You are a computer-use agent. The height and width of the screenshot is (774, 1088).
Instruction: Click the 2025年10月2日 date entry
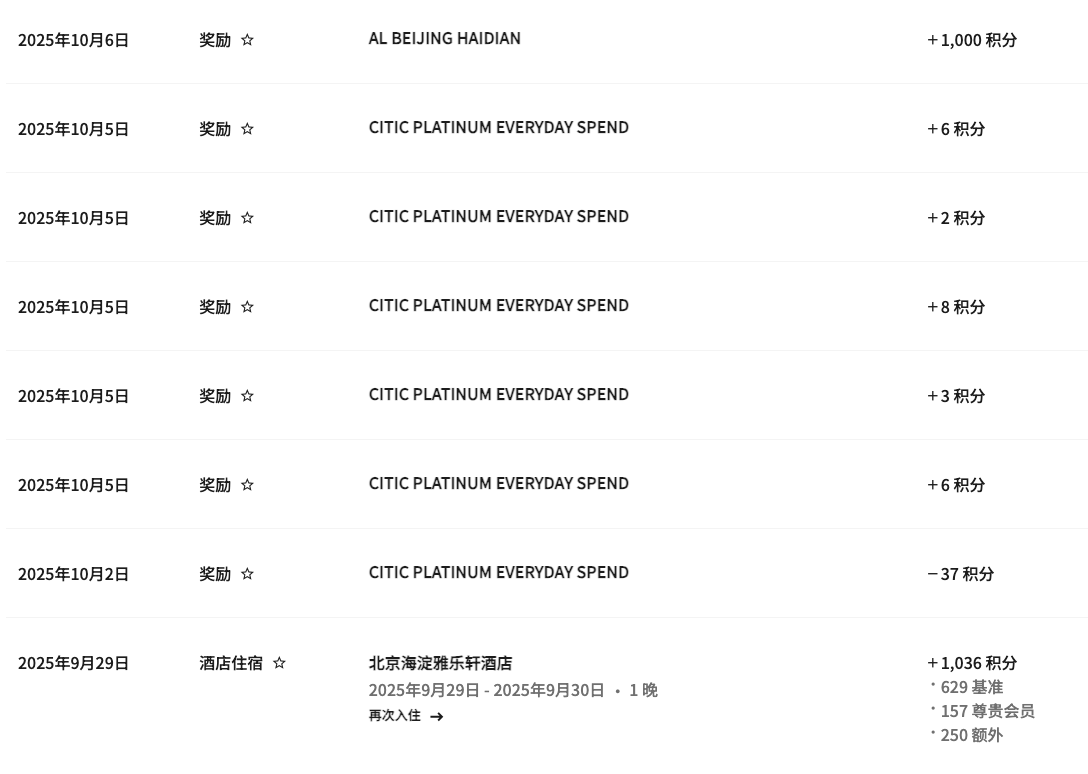pyautogui.click(x=73, y=574)
